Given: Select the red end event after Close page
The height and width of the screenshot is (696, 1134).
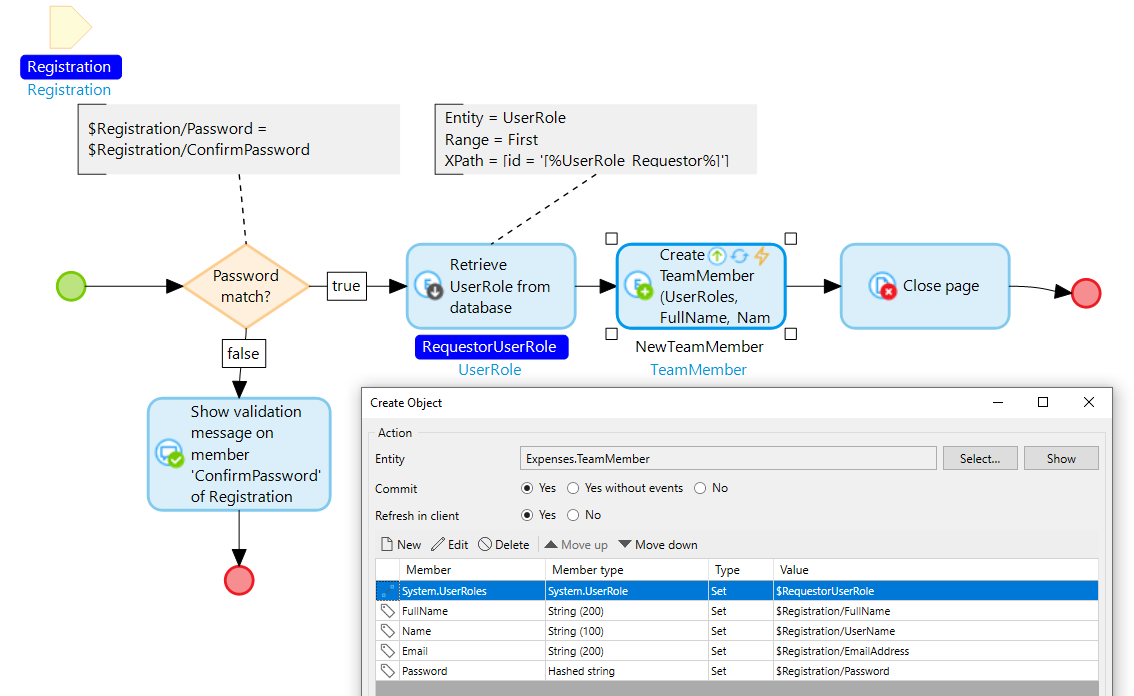Looking at the screenshot, I should click(x=1086, y=293).
